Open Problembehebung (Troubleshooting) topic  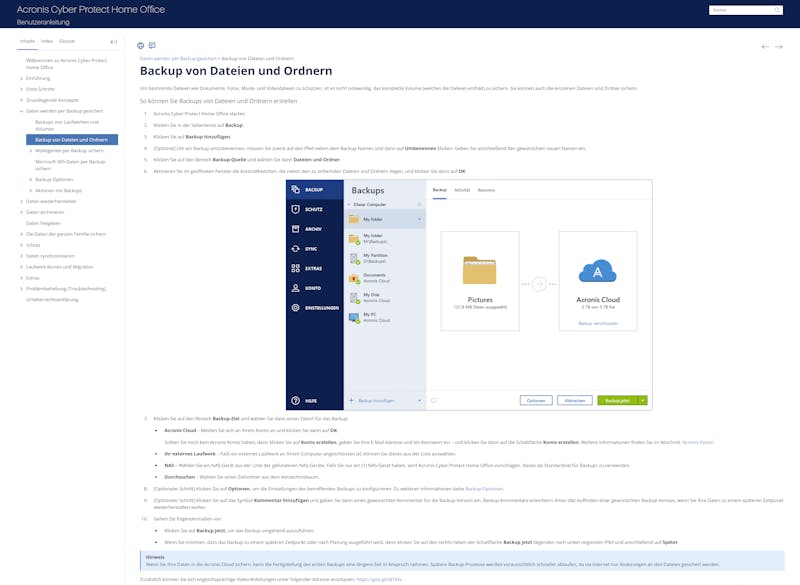(66, 289)
